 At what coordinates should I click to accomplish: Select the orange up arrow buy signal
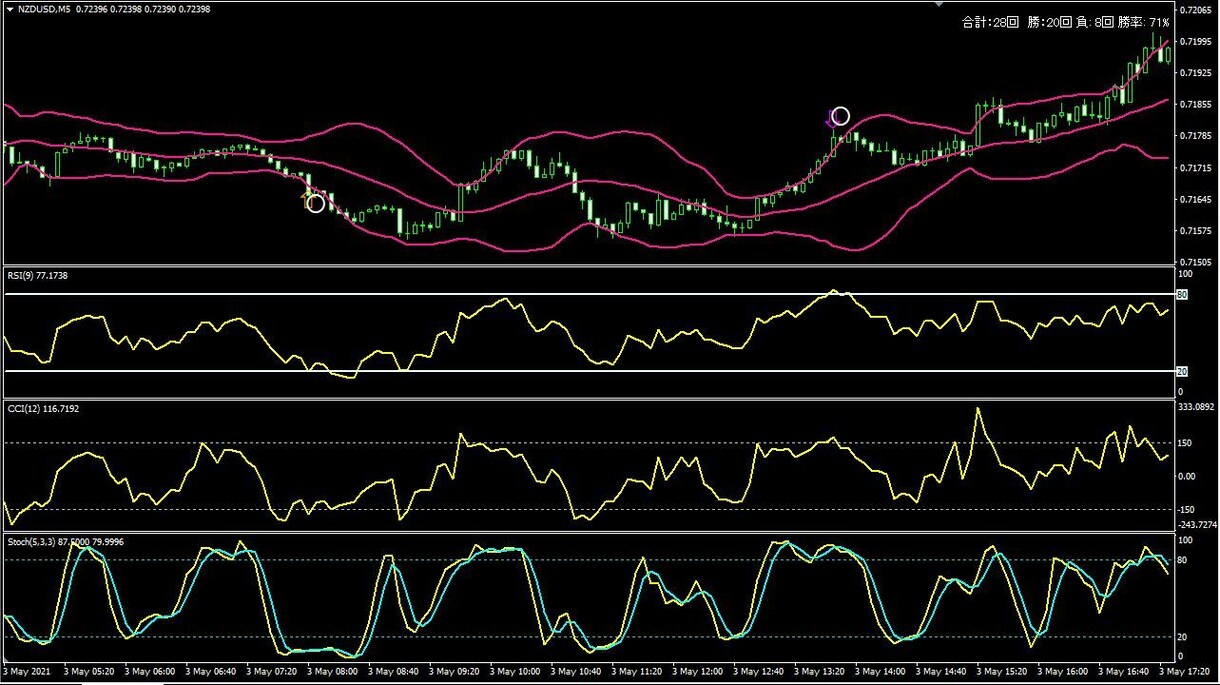point(307,199)
